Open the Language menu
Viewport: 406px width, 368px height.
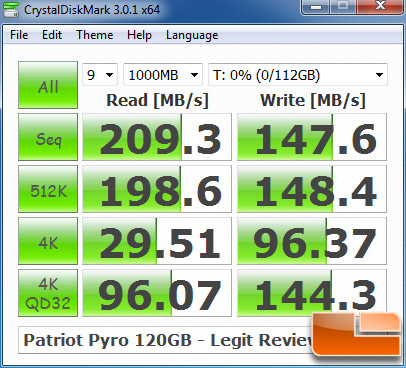192,35
